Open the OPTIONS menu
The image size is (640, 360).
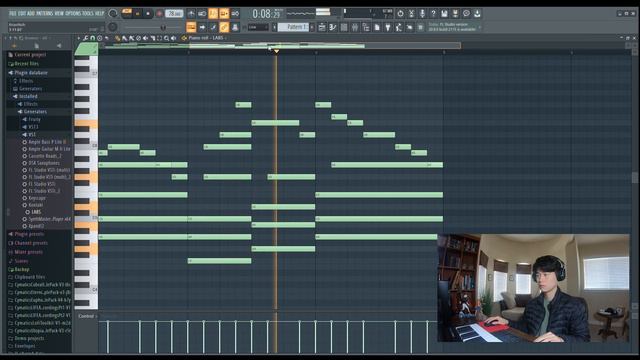73,13
